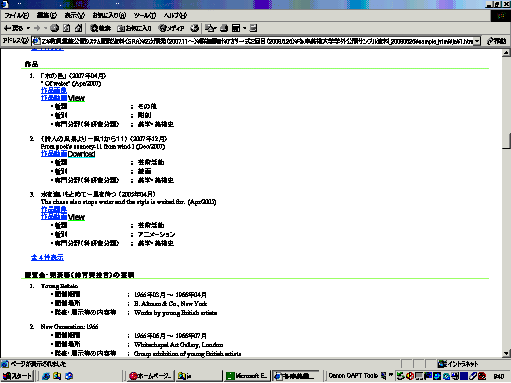Open the History toolbar icon
Viewport: 511px width, 383px height.
point(195,28)
